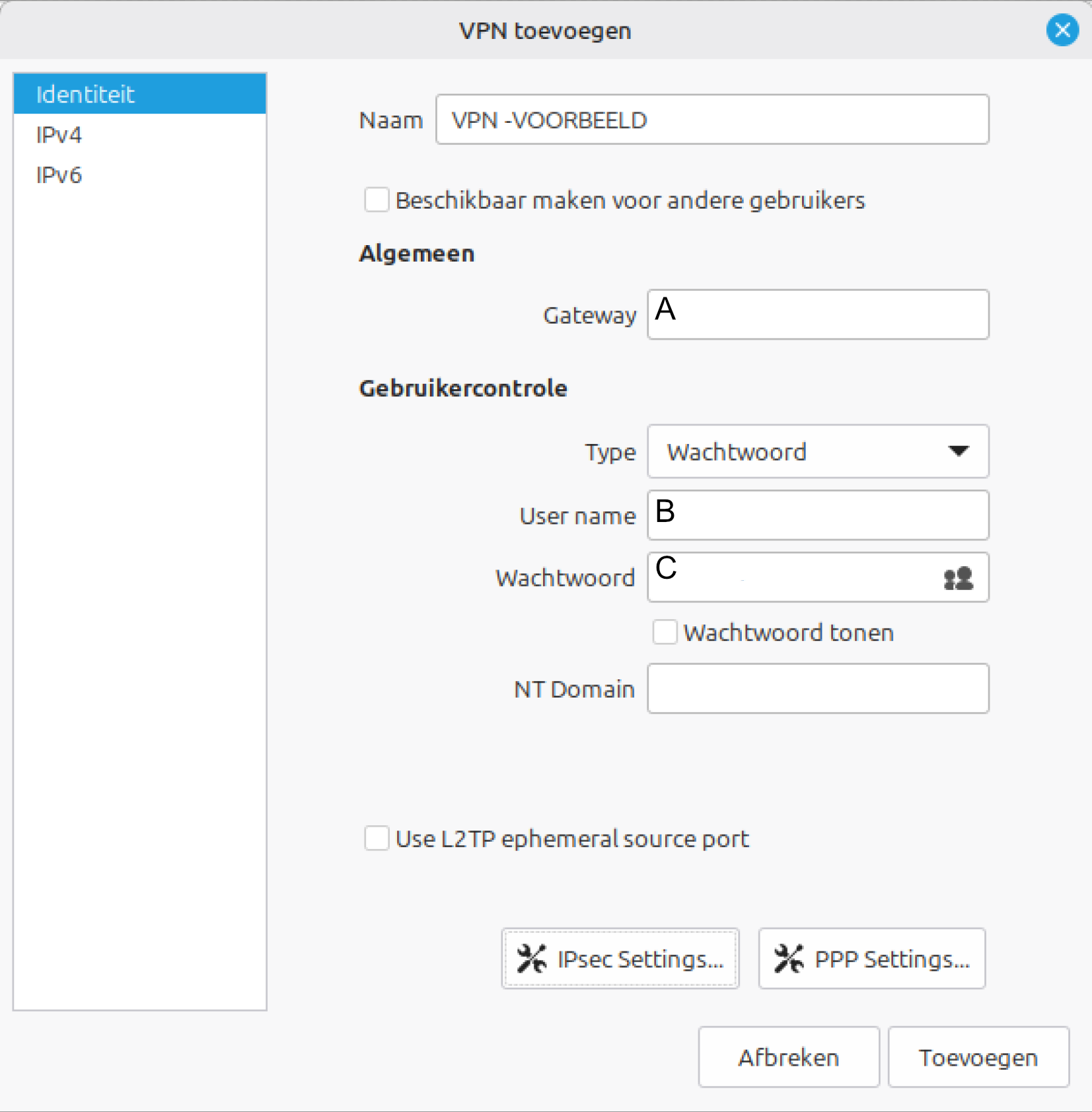Image resolution: width=1092 pixels, height=1112 pixels.
Task: Click the Type dropdown arrow
Action: [x=958, y=451]
